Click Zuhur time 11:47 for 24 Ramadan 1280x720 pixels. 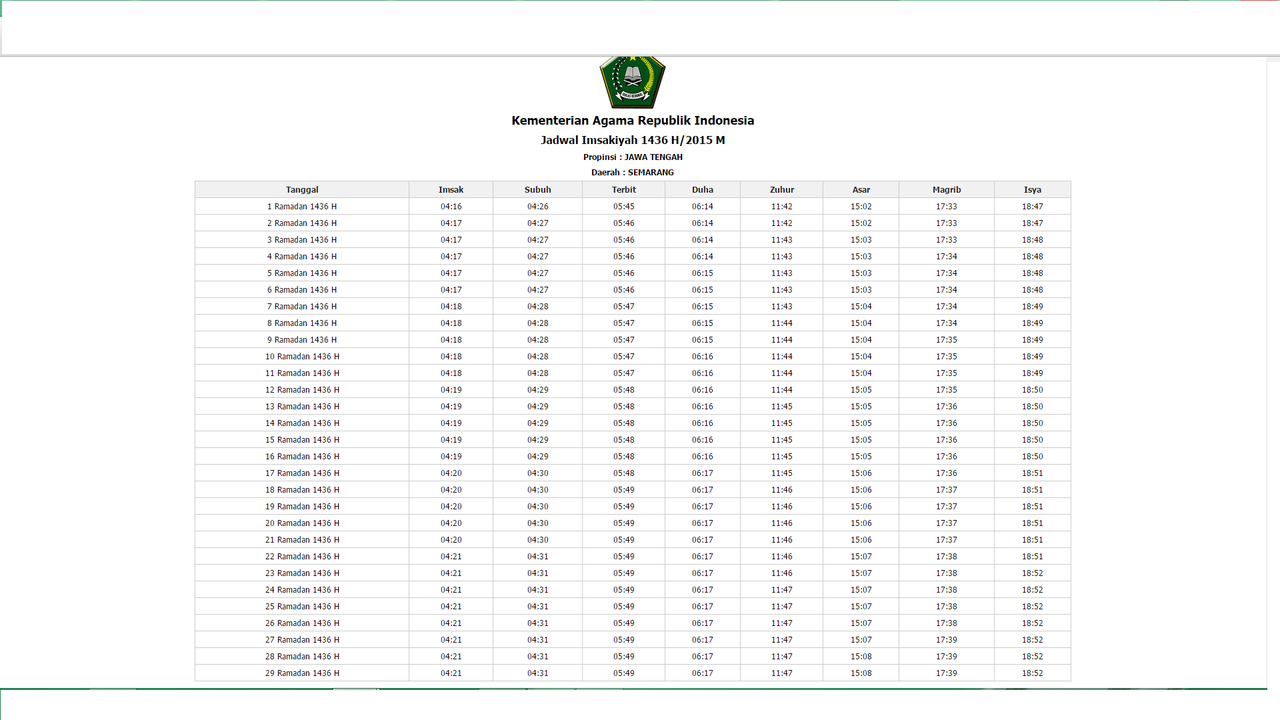[782, 590]
